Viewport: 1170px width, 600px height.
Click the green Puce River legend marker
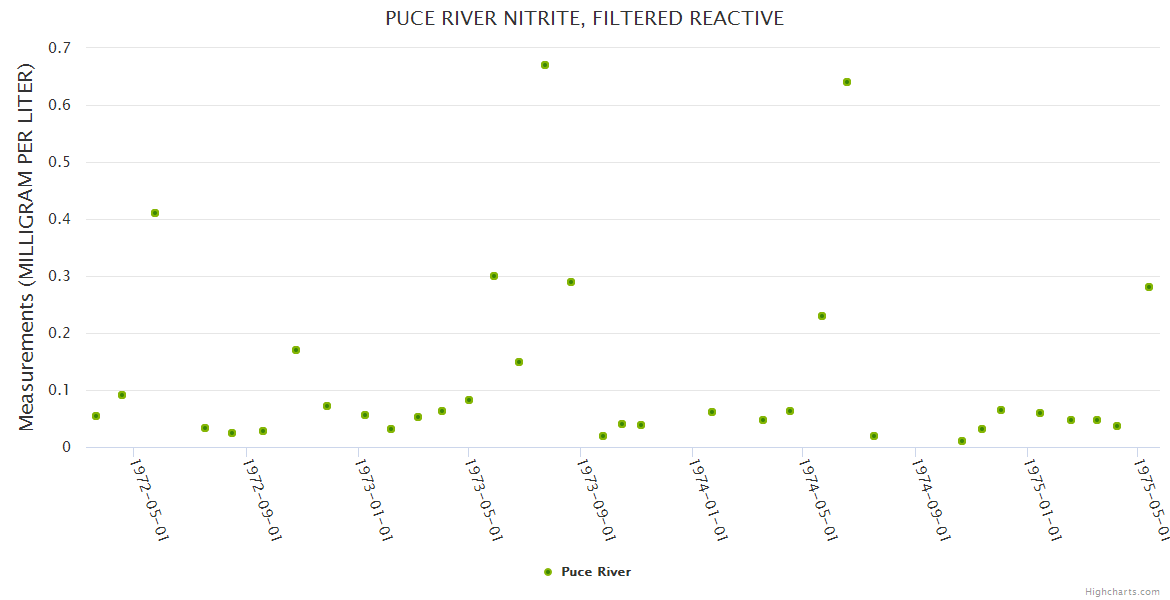tap(547, 572)
